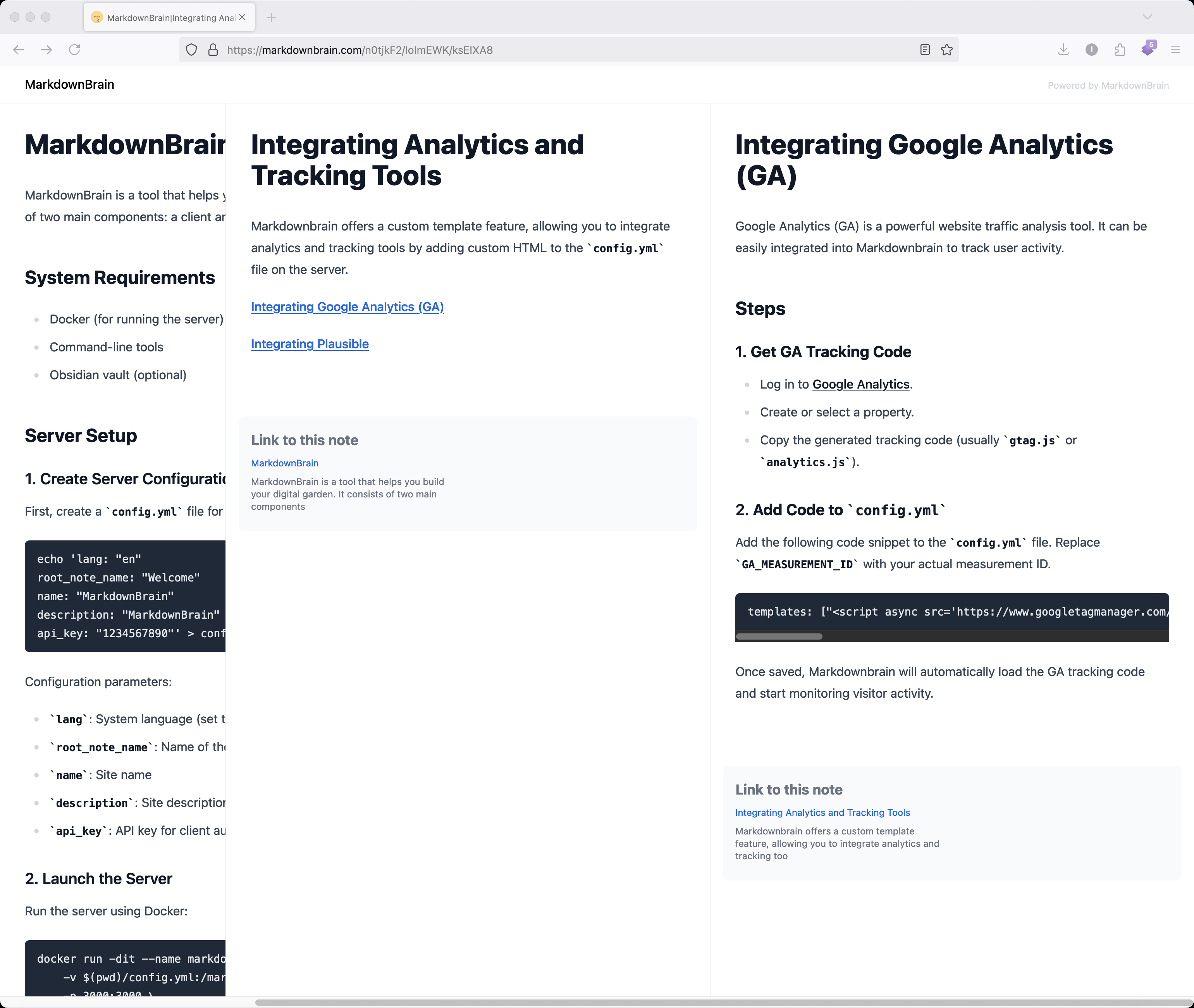Click the Run the server using Docker: text

(106, 911)
